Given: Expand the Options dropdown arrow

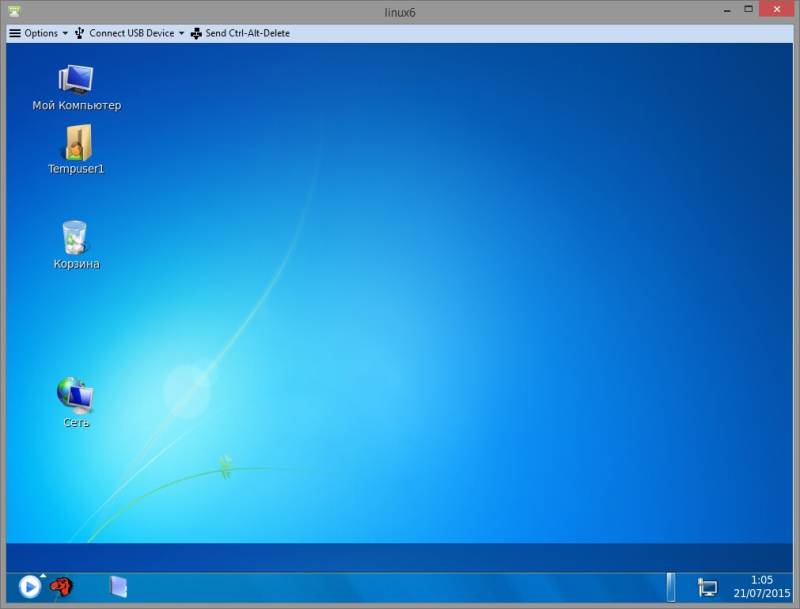Looking at the screenshot, I should click(x=65, y=34).
